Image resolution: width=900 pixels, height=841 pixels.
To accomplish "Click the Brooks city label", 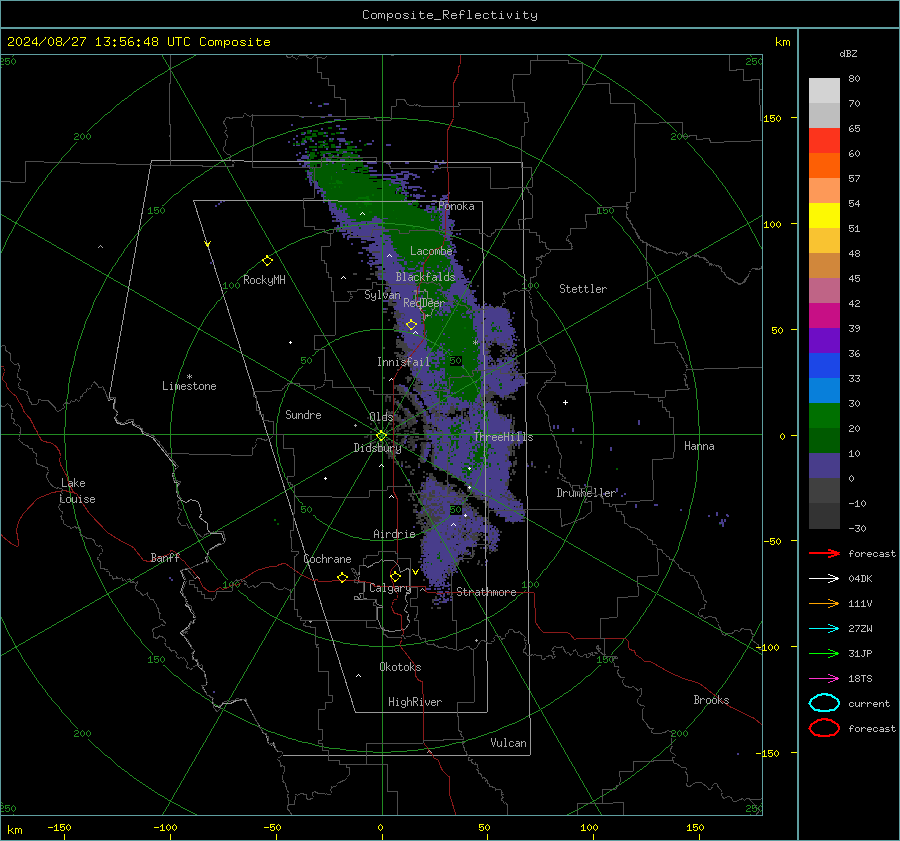I will pyautogui.click(x=711, y=700).
